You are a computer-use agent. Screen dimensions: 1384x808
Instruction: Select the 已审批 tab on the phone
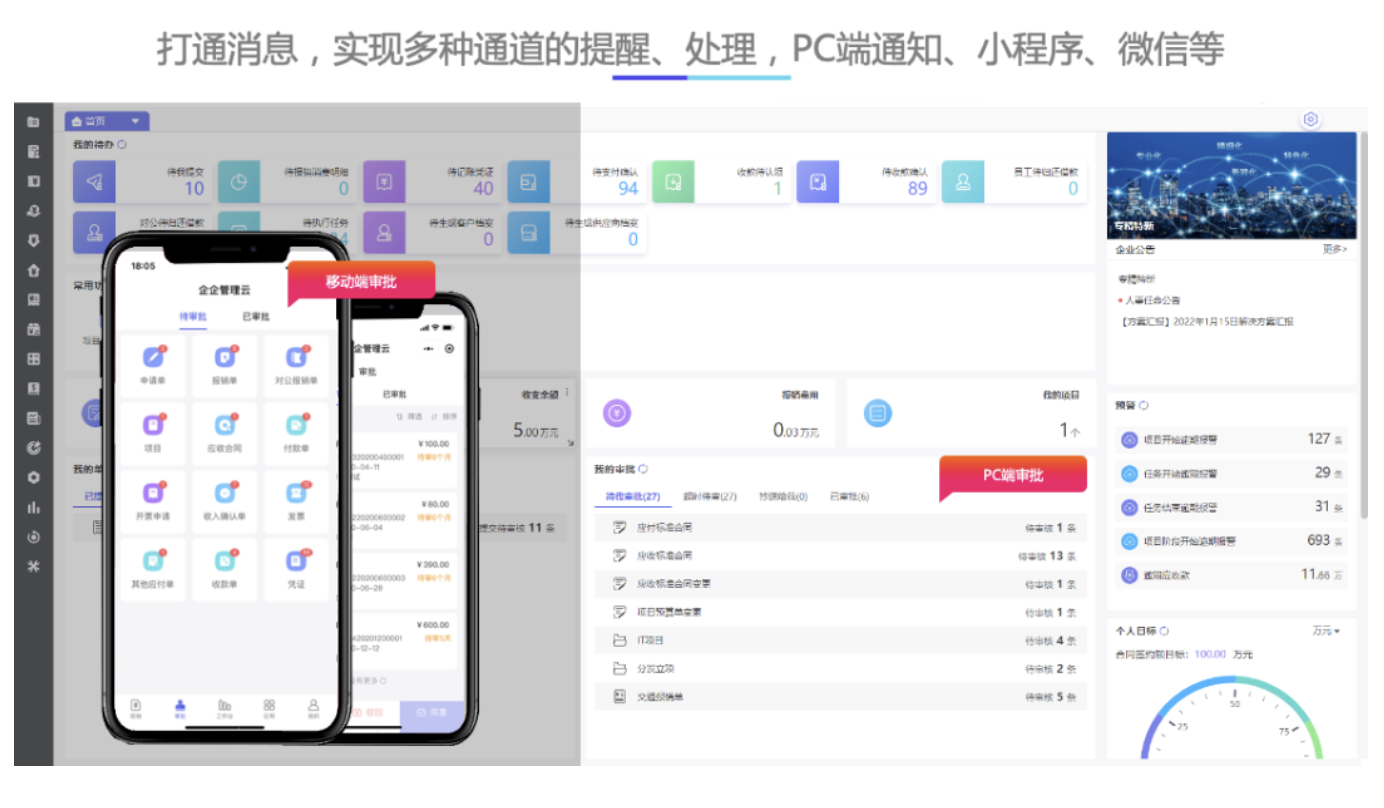click(256, 317)
